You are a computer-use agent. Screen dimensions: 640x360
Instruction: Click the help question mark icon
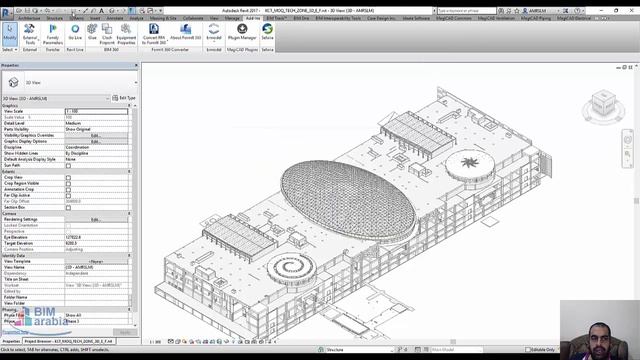[x=577, y=11]
